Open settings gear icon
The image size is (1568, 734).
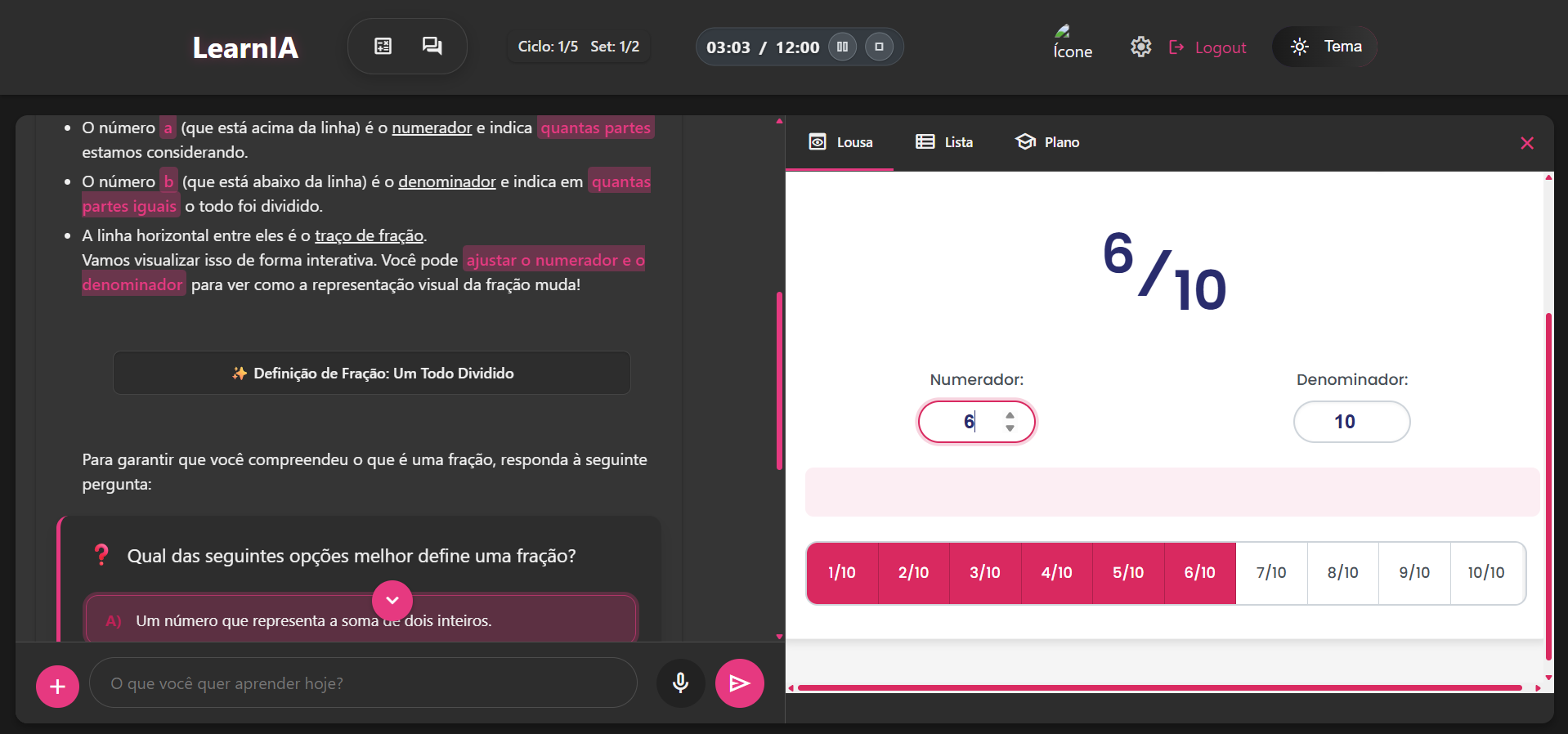(x=1140, y=47)
